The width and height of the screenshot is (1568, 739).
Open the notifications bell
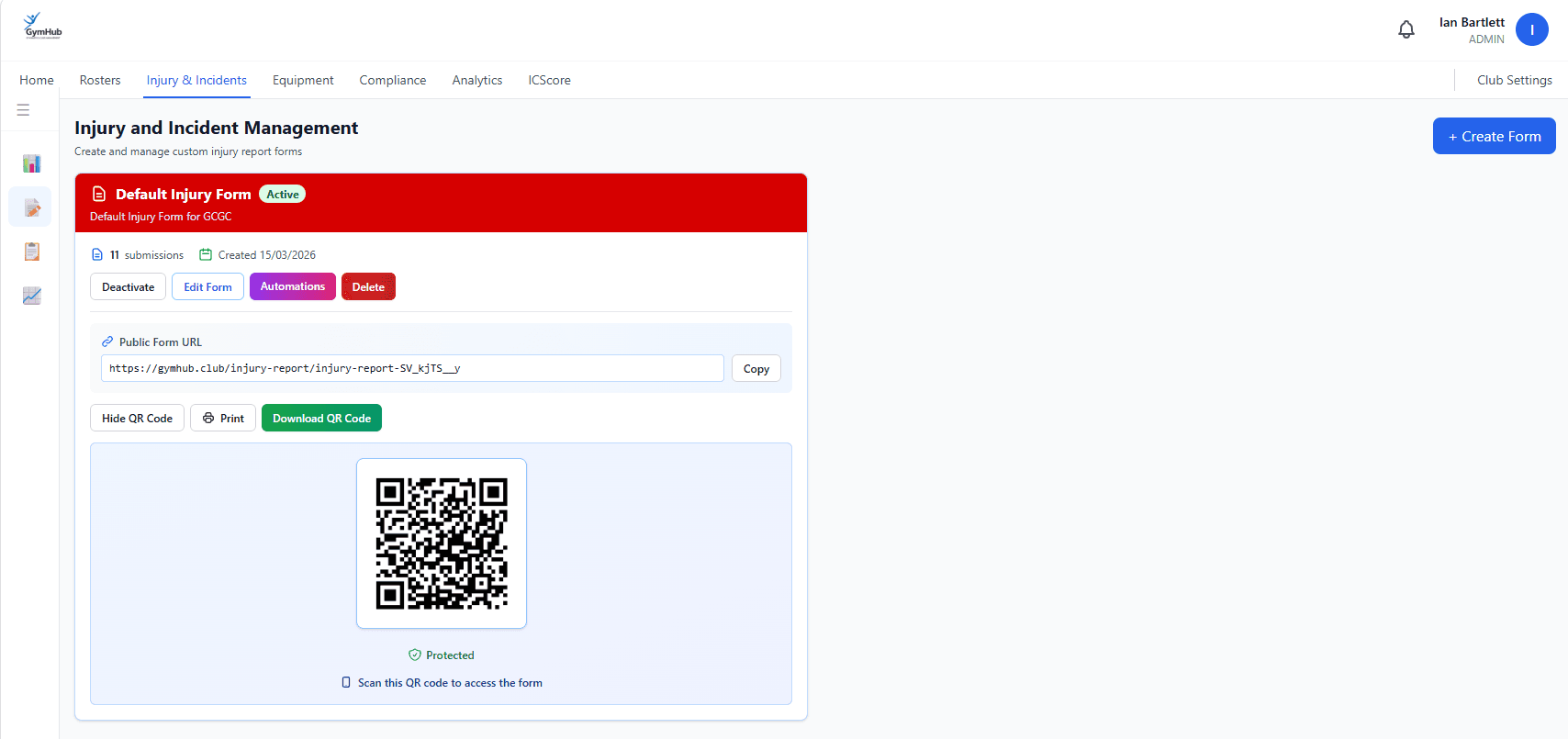[x=1406, y=29]
